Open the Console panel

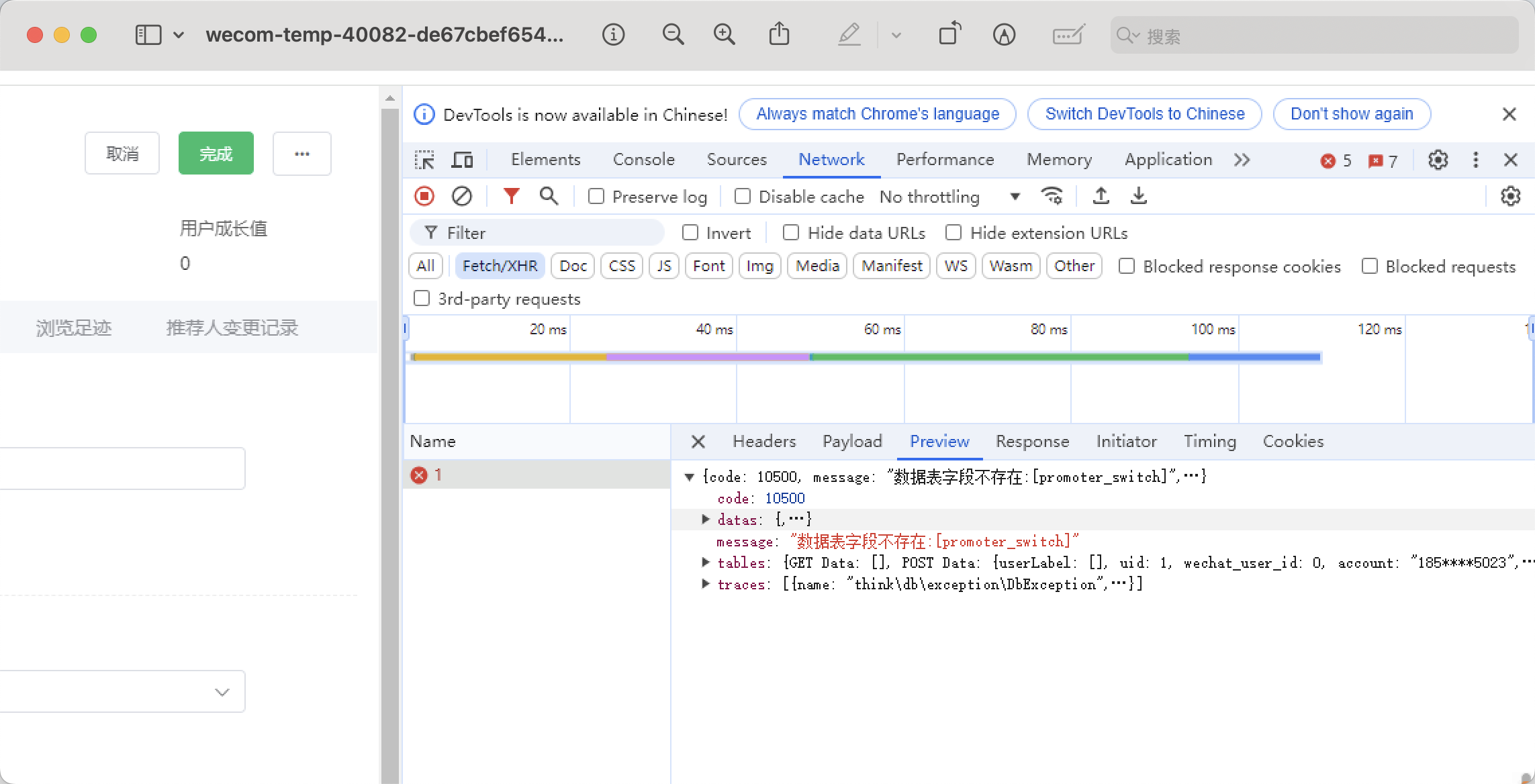coord(643,160)
